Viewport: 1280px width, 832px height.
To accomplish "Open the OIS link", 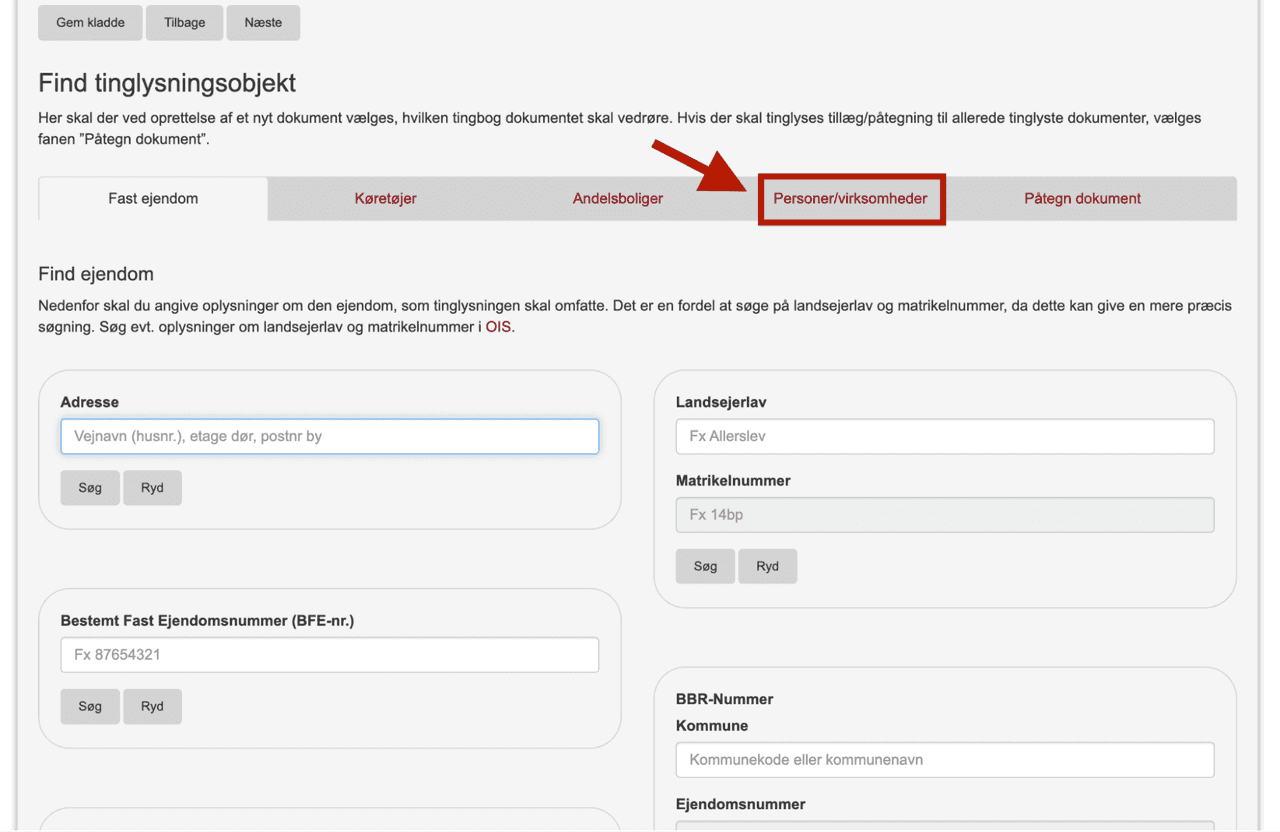I will tap(498, 328).
